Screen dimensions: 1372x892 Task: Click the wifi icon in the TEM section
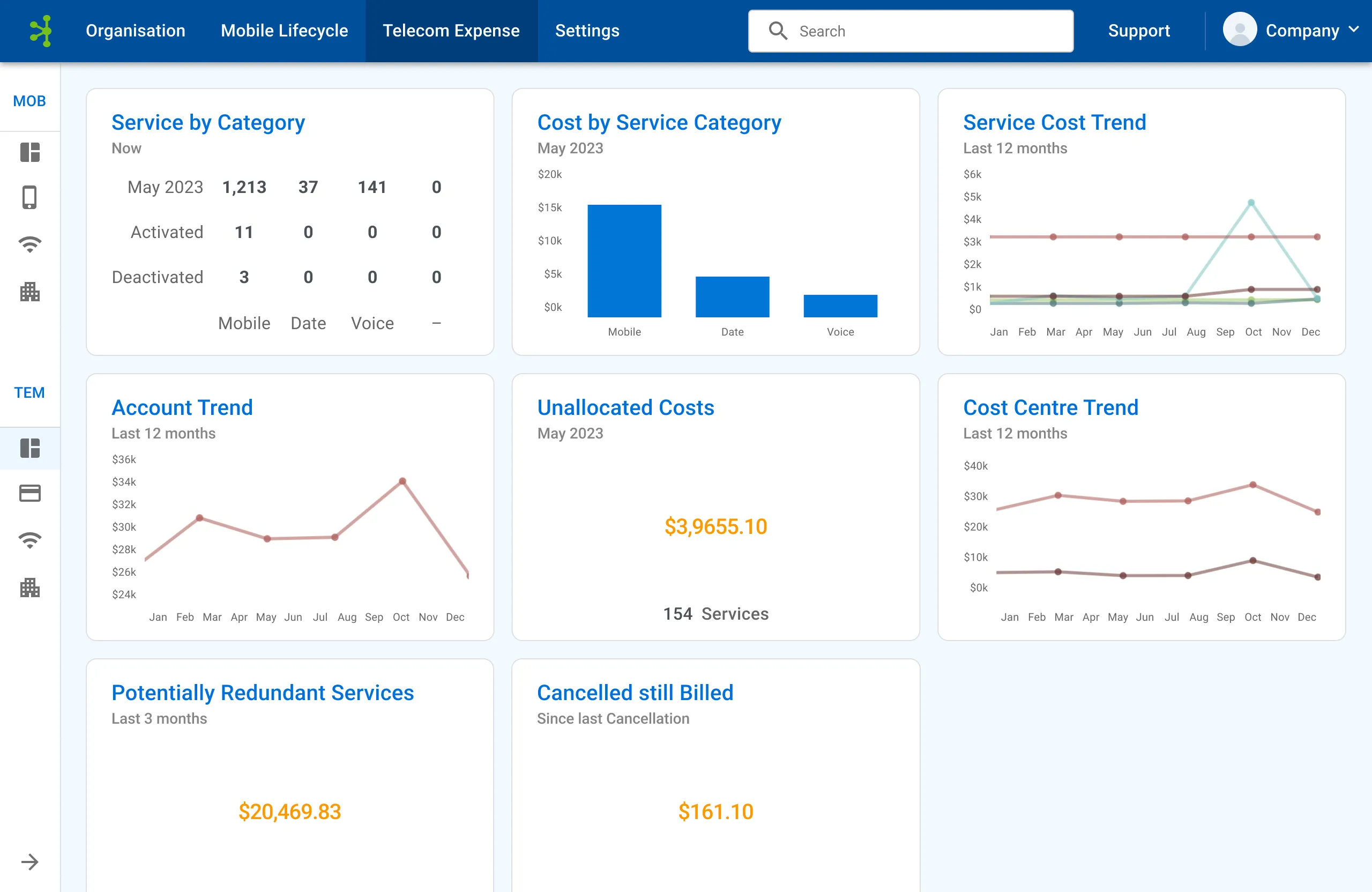point(30,540)
